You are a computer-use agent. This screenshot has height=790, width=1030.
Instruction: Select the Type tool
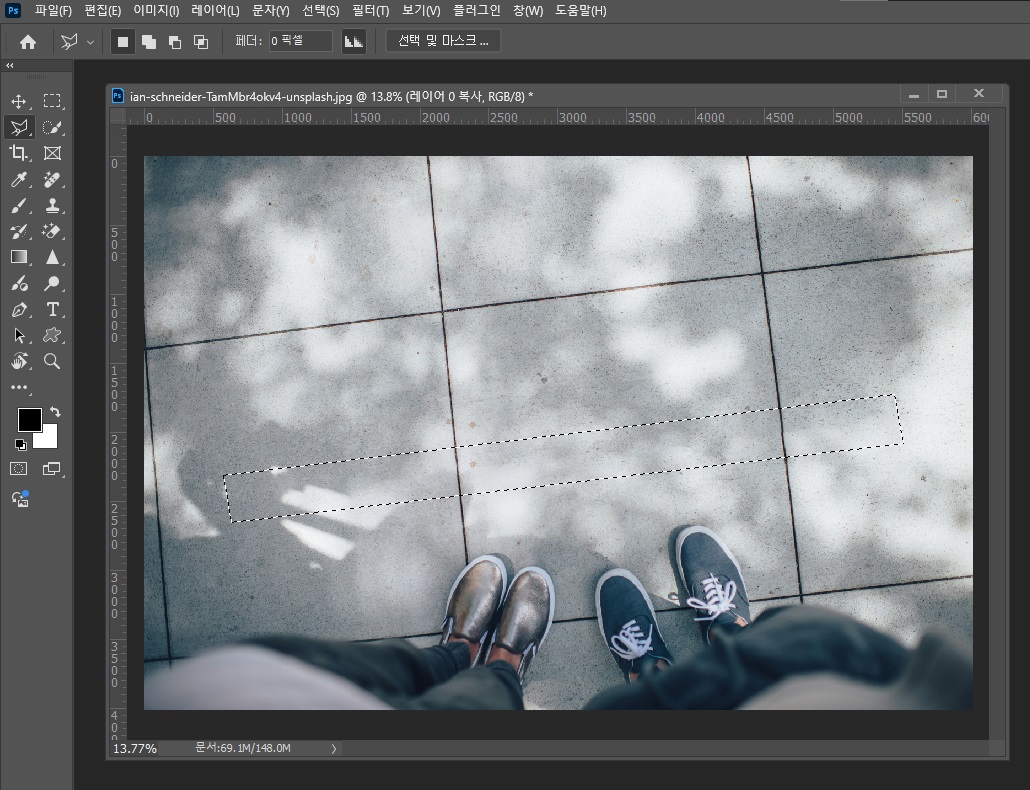click(x=52, y=309)
